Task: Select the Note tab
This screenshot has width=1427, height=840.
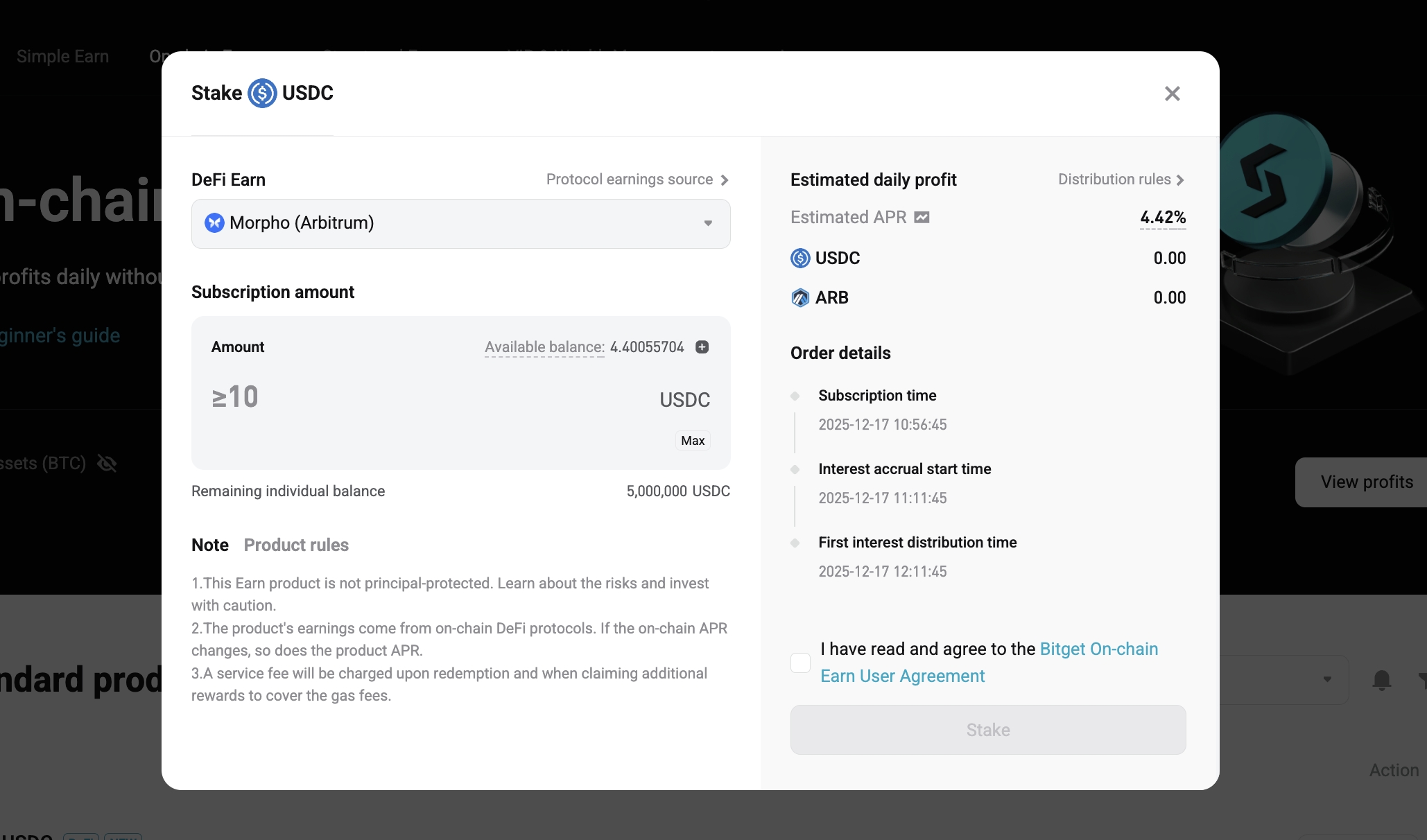Action: tap(209, 545)
